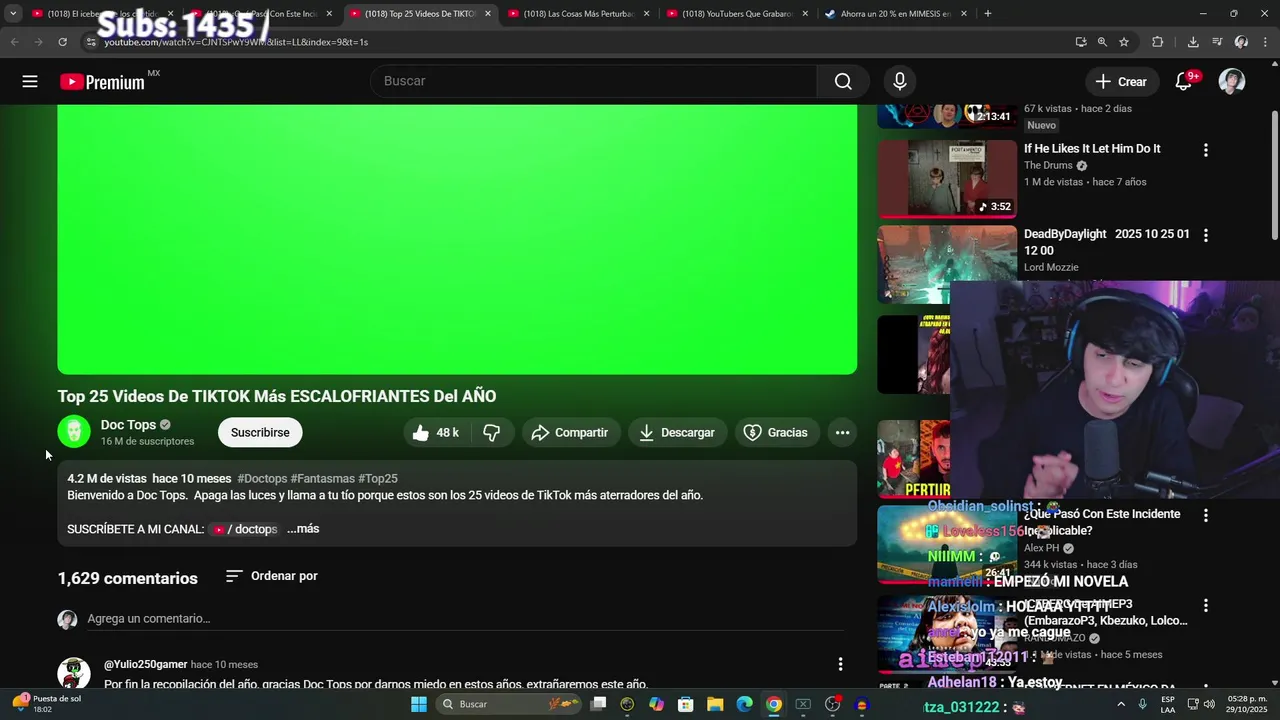Open the YouTube hamburger guide menu
The height and width of the screenshot is (720, 1280).
tap(30, 81)
